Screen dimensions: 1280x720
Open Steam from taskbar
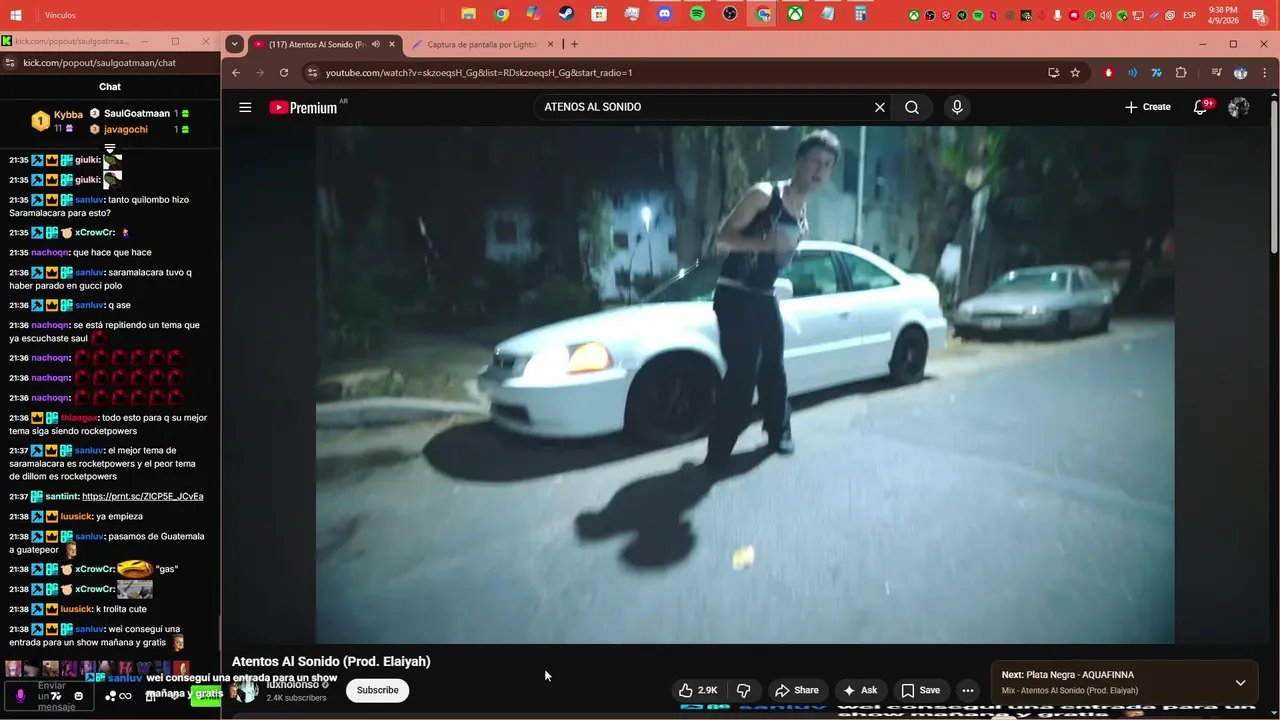(x=566, y=14)
